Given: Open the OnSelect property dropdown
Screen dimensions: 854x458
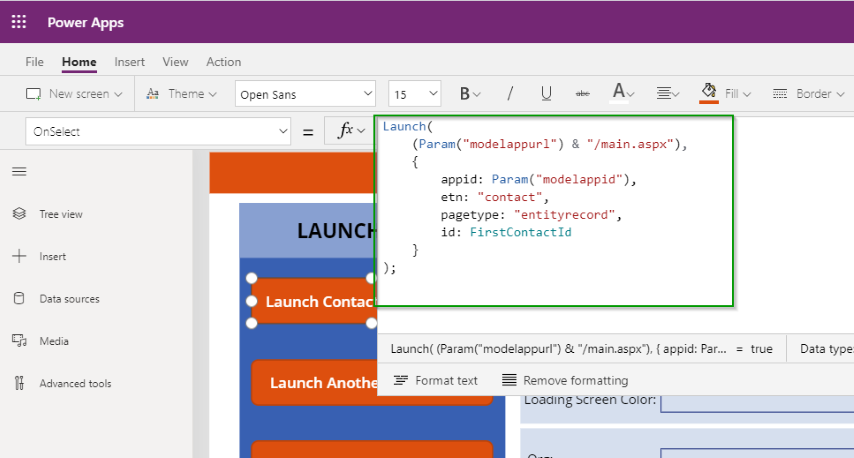Looking at the screenshot, I should tap(157, 131).
